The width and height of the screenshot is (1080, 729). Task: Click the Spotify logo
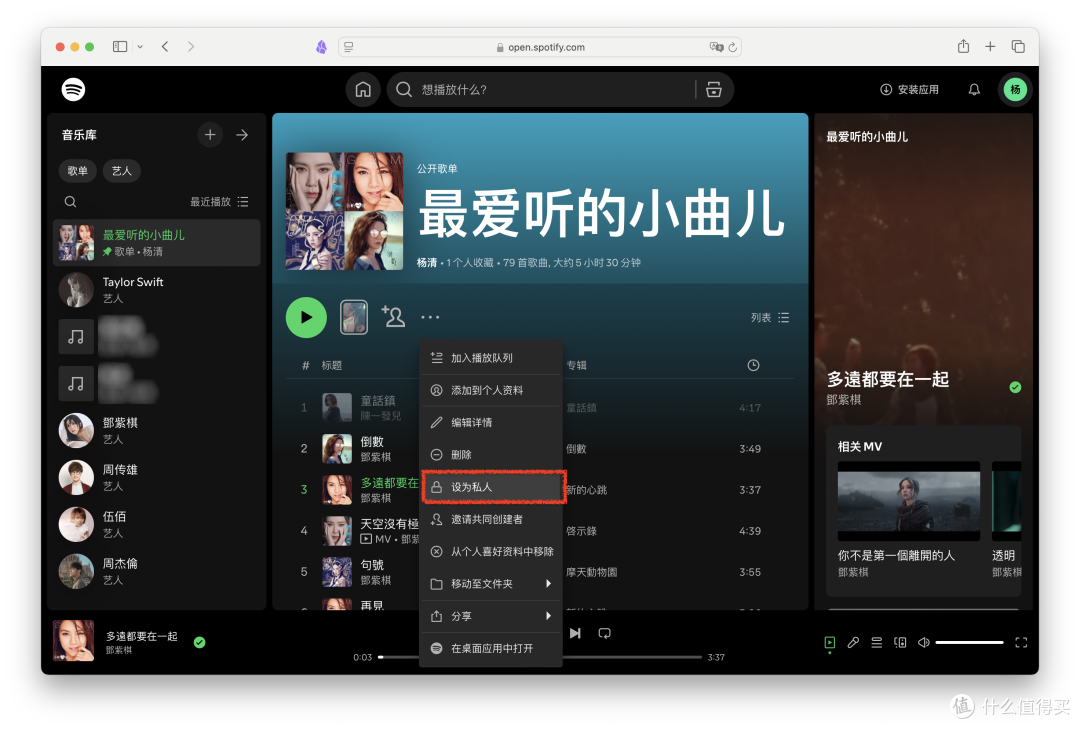click(73, 90)
